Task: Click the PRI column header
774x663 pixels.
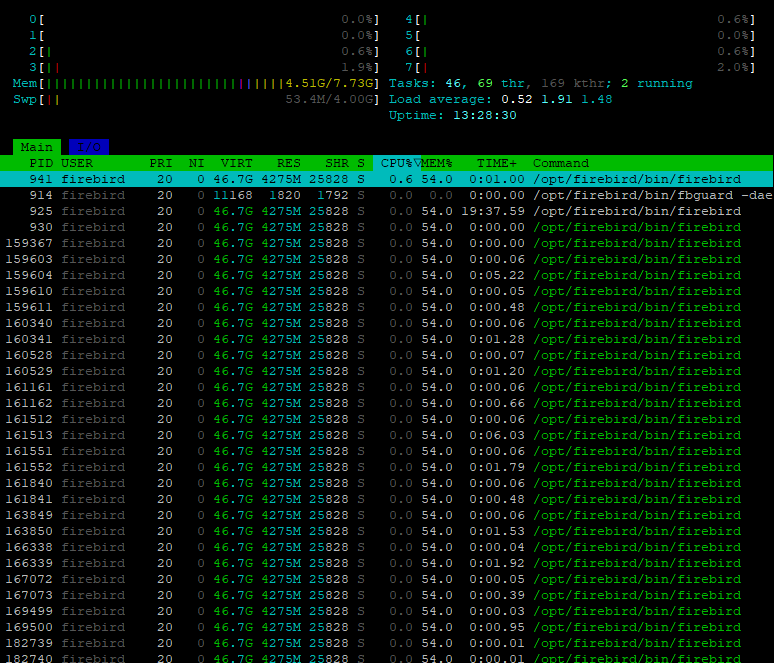Action: coord(160,163)
